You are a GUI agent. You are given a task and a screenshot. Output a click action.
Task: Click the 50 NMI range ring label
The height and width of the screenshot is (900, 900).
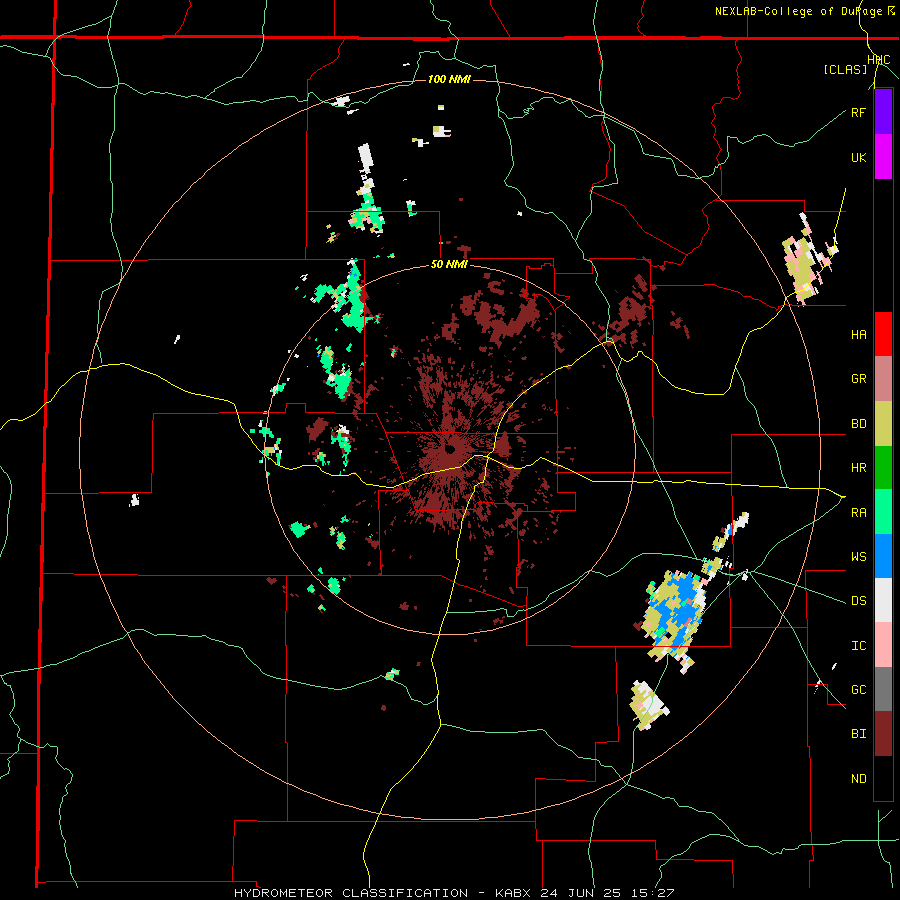pyautogui.click(x=449, y=265)
